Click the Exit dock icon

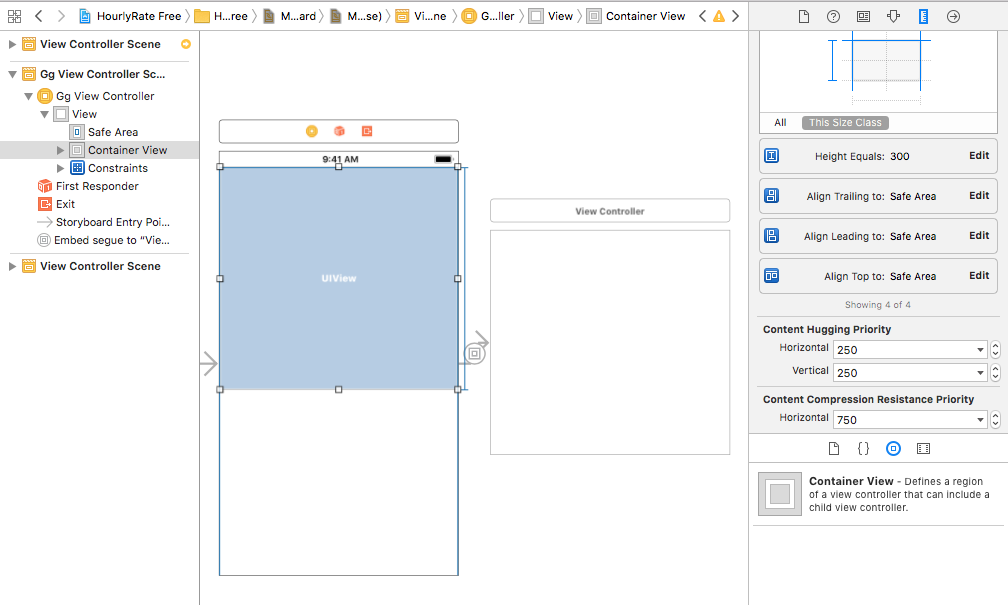click(x=367, y=131)
